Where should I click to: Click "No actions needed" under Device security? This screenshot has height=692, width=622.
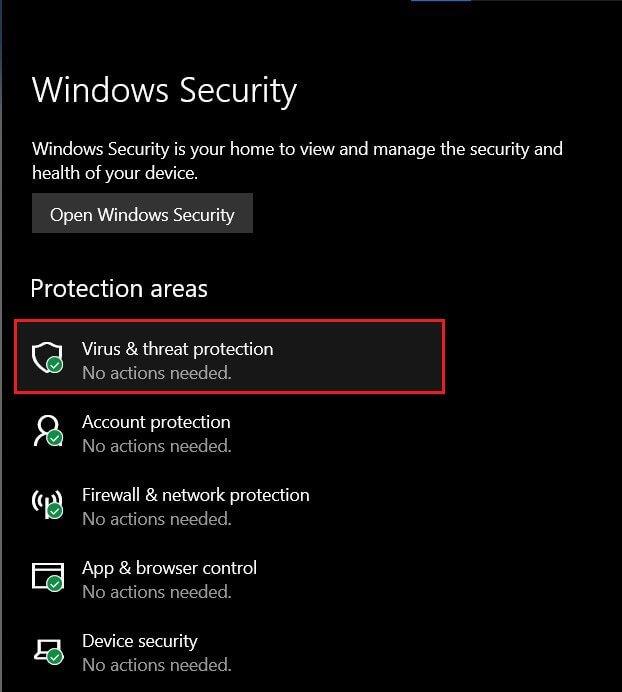point(156,665)
